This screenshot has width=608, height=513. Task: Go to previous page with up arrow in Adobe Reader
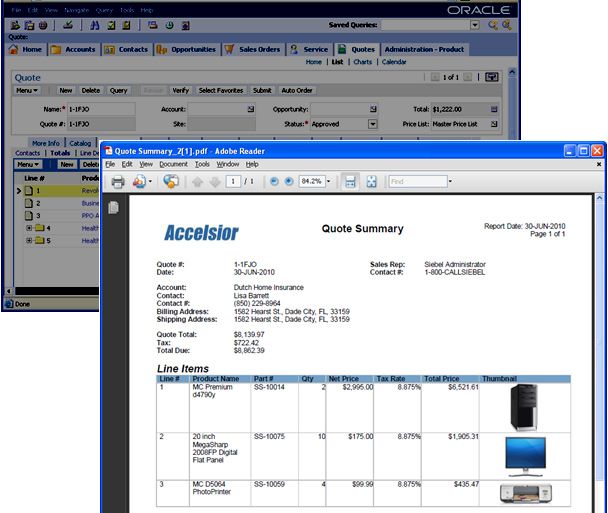198,181
